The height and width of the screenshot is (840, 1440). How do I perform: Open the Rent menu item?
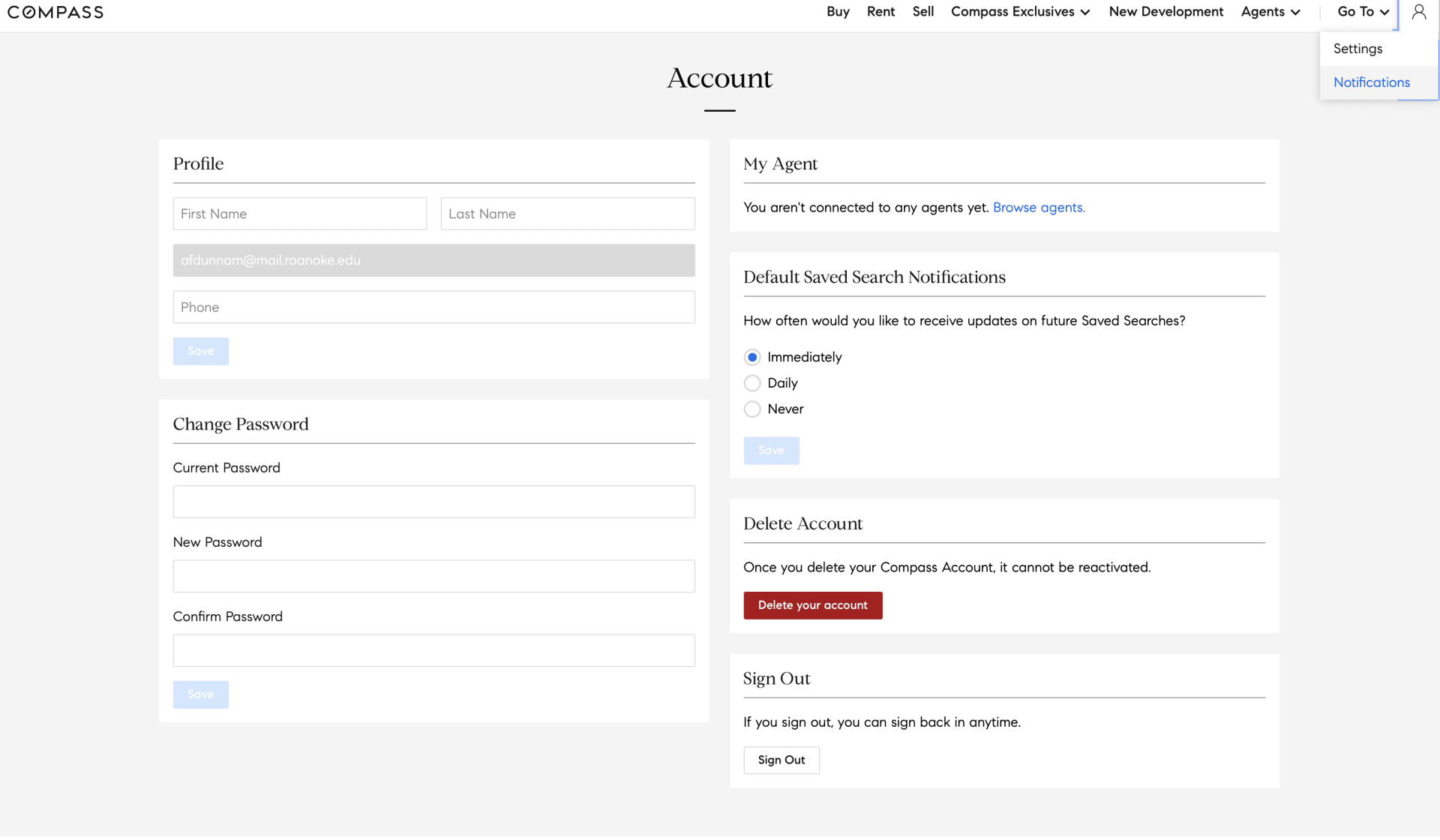pyautogui.click(x=880, y=12)
